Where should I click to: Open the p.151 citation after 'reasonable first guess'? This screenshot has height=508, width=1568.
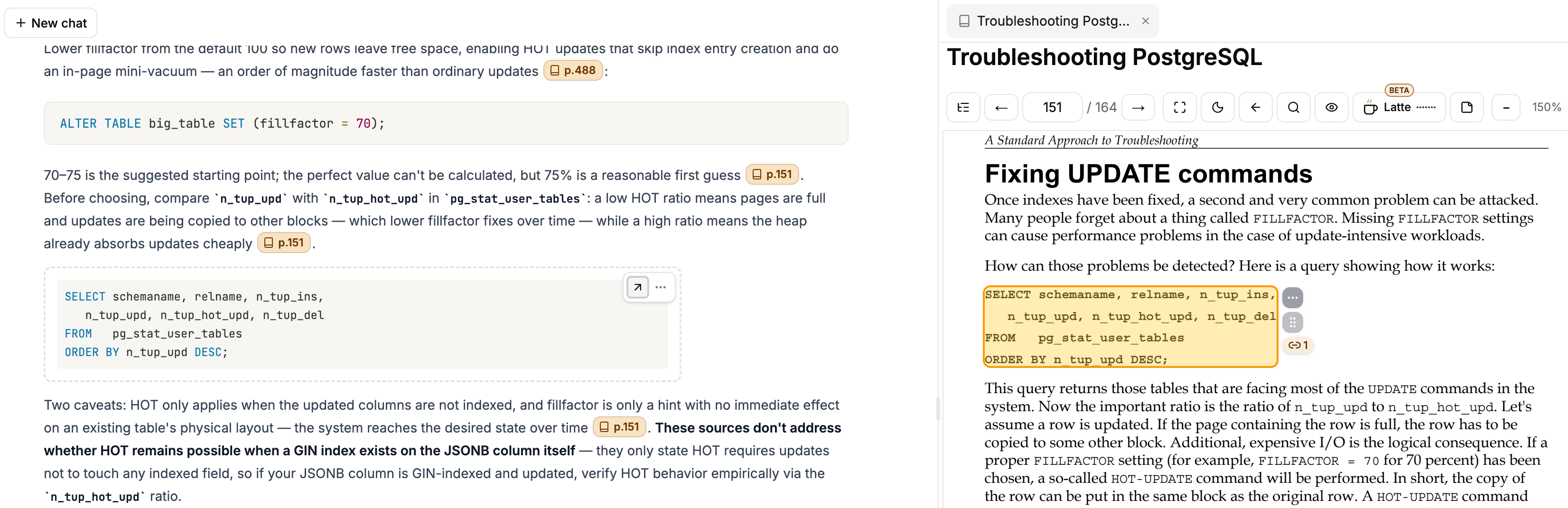[773, 175]
